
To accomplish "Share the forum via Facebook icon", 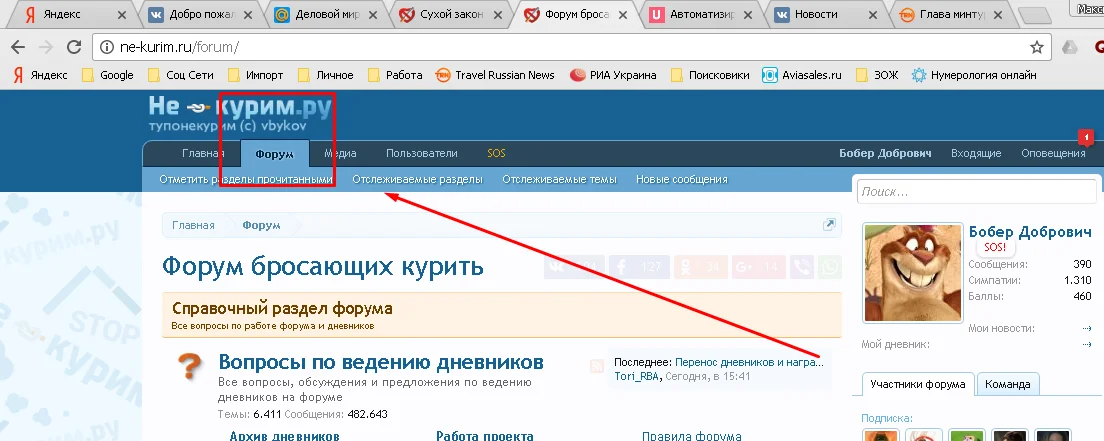I will tap(639, 267).
